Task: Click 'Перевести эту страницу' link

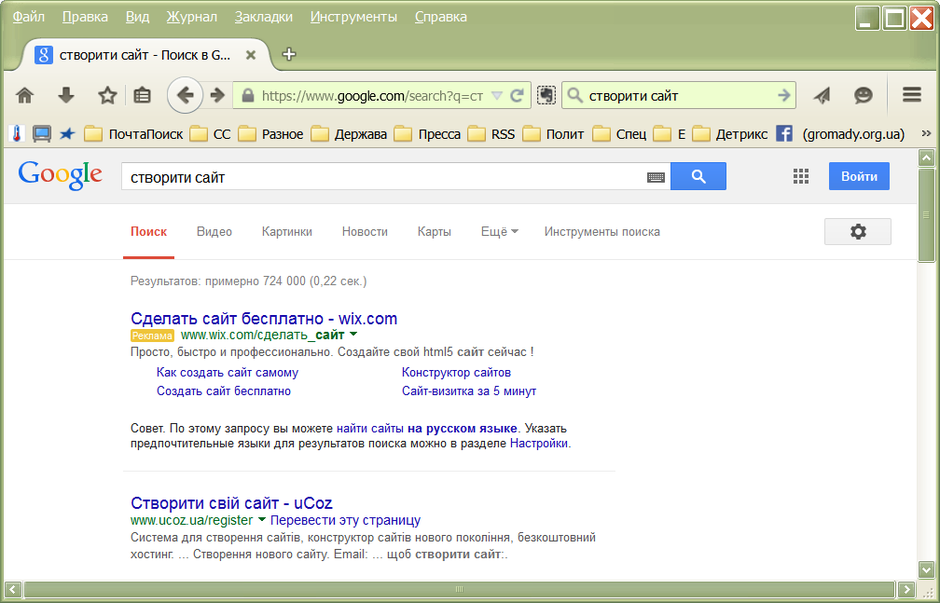Action: coord(345,520)
